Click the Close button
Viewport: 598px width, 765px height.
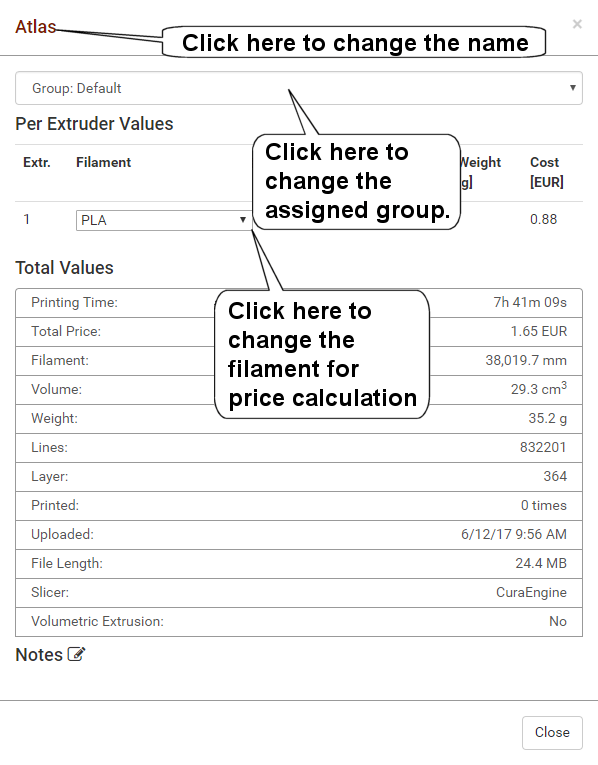click(x=552, y=732)
